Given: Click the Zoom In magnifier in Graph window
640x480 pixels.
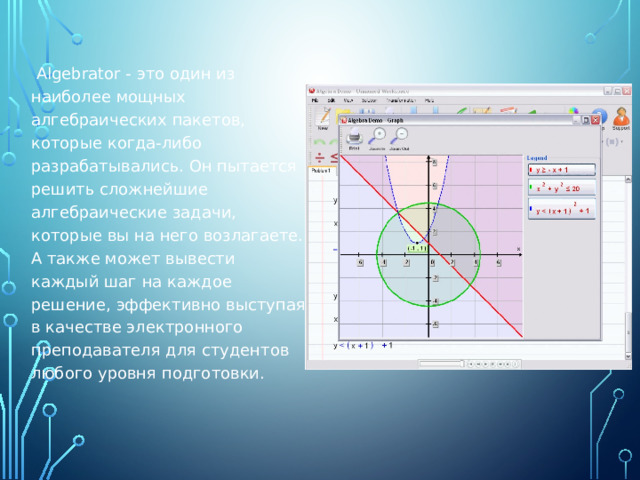Looking at the screenshot, I should point(377,138).
